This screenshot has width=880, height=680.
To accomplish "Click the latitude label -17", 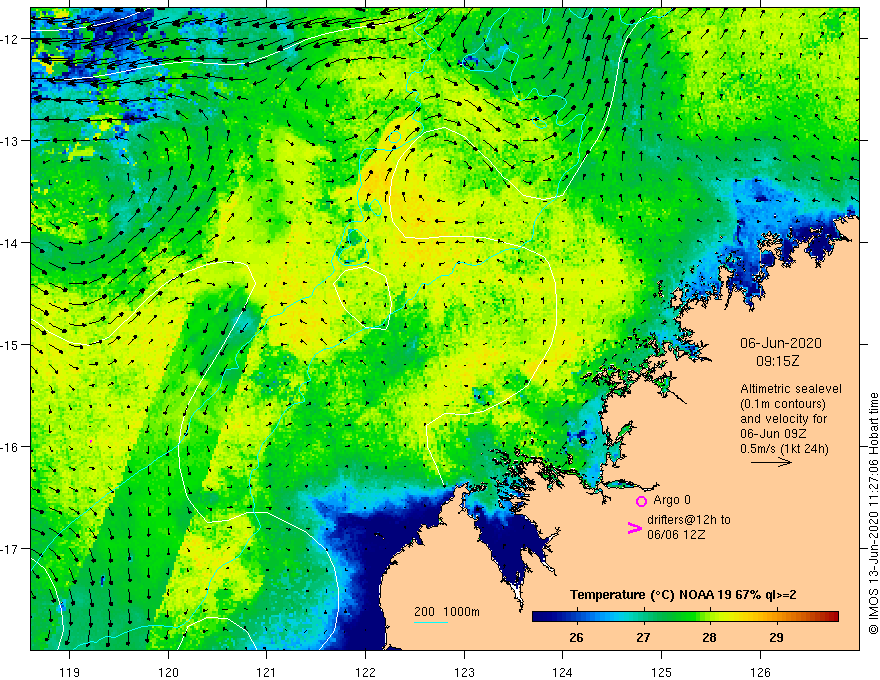I will [11, 549].
